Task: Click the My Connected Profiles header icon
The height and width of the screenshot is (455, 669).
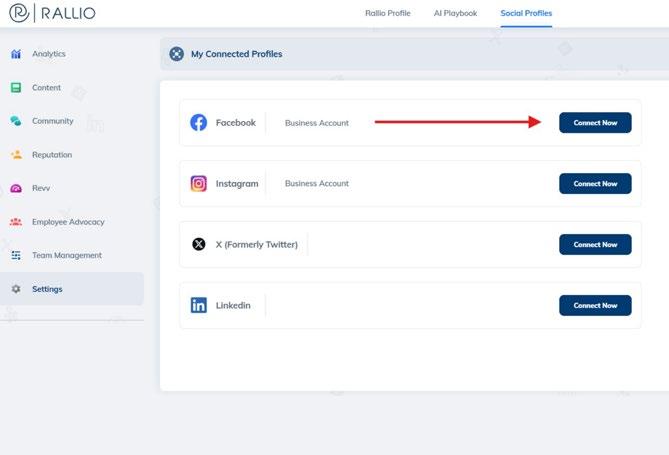Action: coord(177,54)
